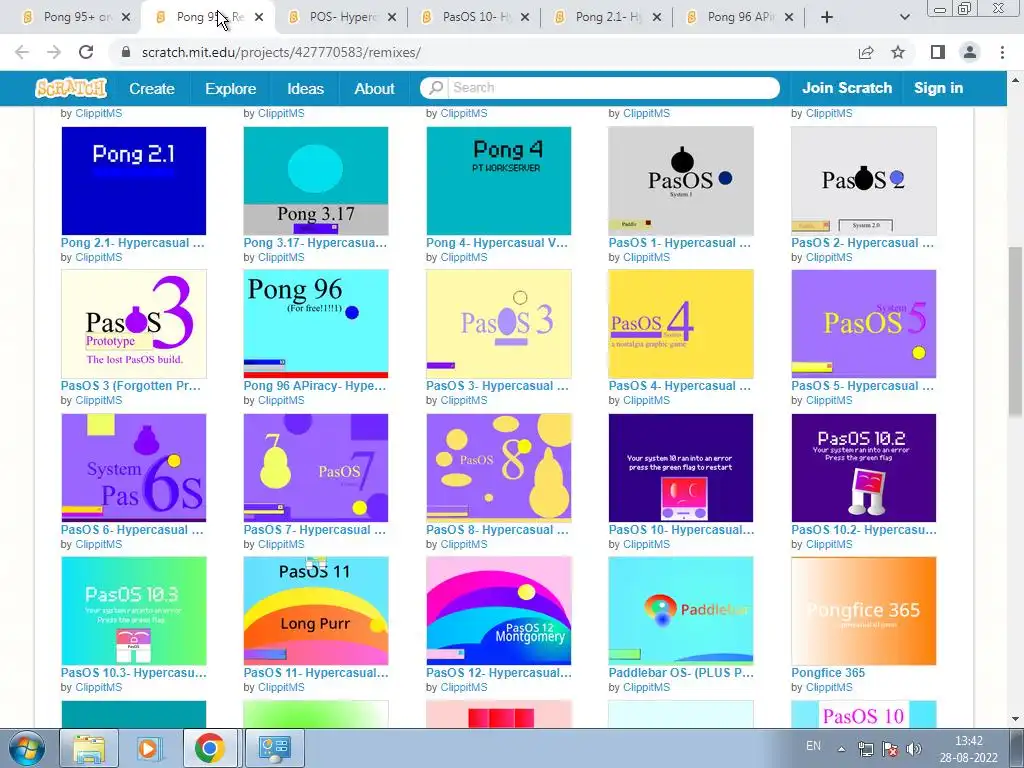Click the Scratch search field
Viewport: 1024px width, 768px height.
click(613, 88)
